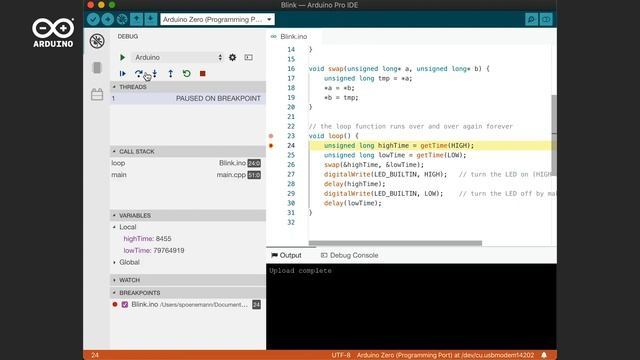Switch to the Output tab
The image size is (640, 360).
coord(287,255)
